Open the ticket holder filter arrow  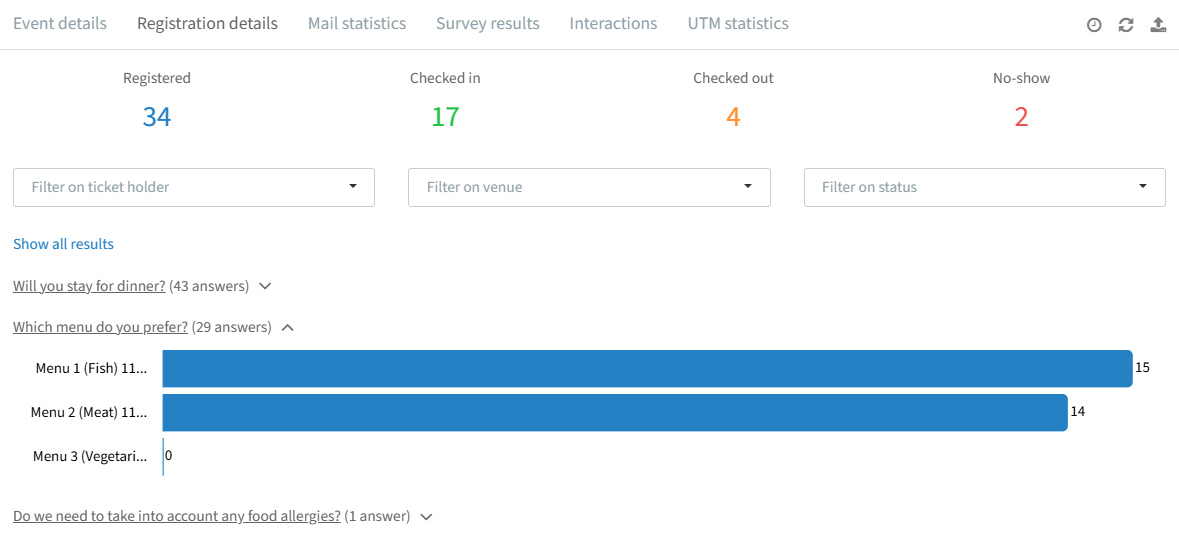point(353,186)
